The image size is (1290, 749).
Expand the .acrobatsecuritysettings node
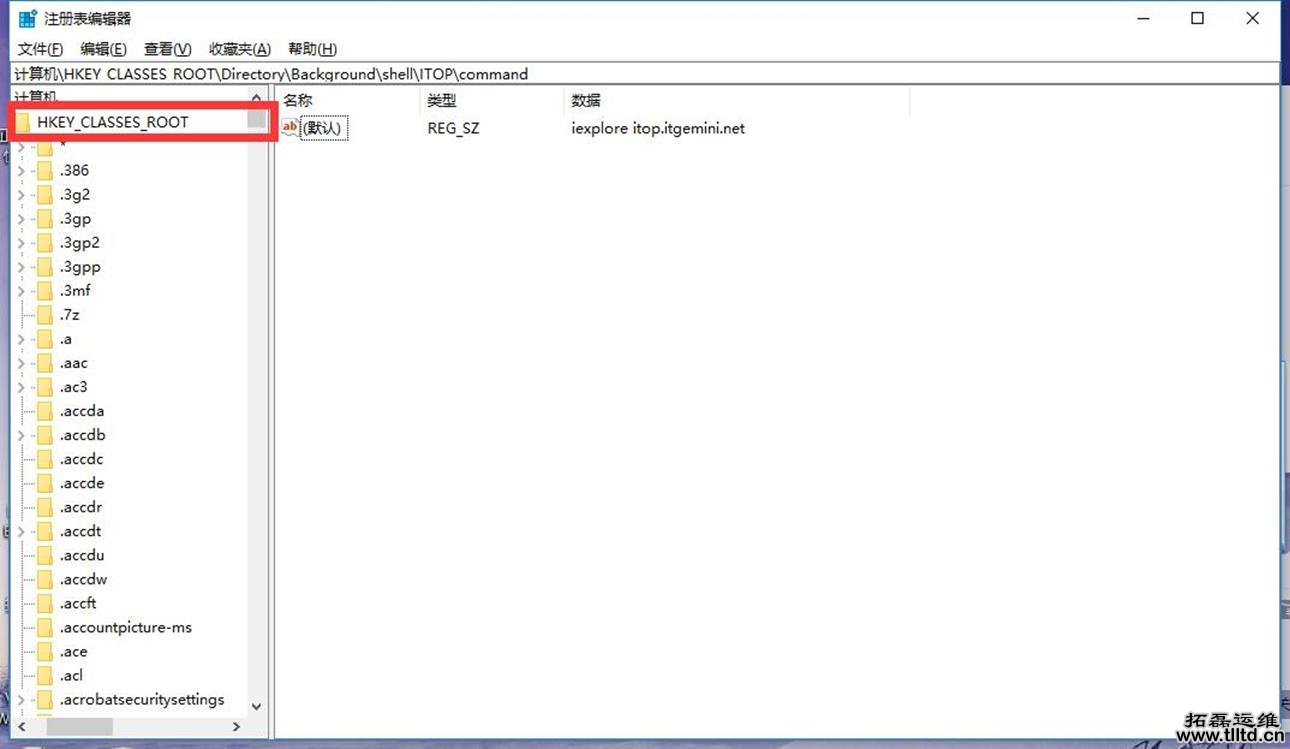point(21,700)
